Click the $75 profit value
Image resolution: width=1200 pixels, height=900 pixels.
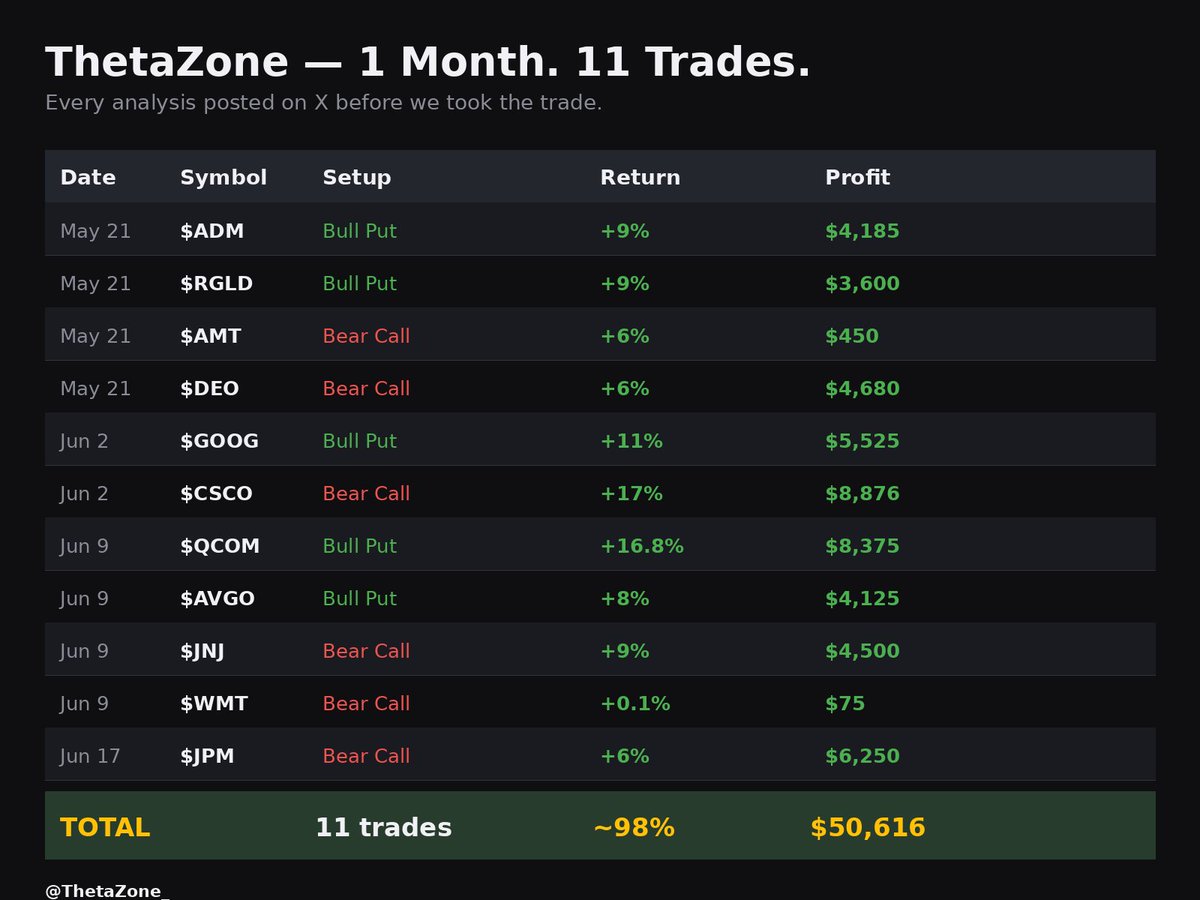[x=845, y=704]
